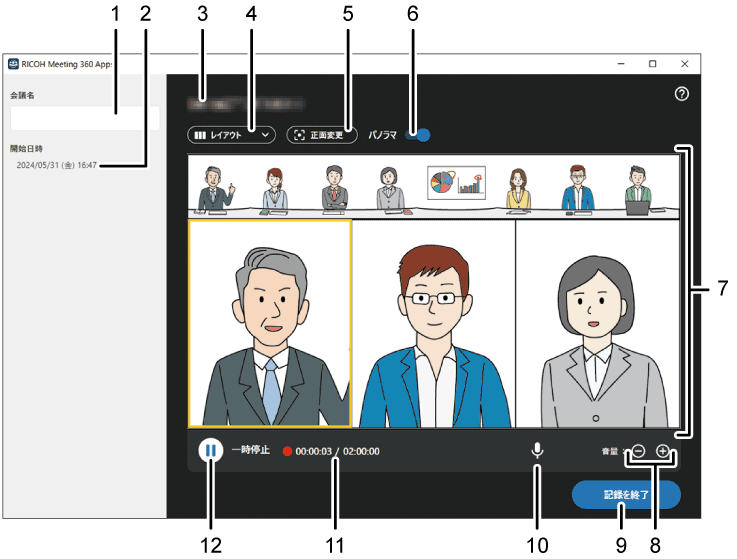This screenshot has height=559, width=737.
Task: Click the 正面変更 front-change button
Action: (x=322, y=135)
